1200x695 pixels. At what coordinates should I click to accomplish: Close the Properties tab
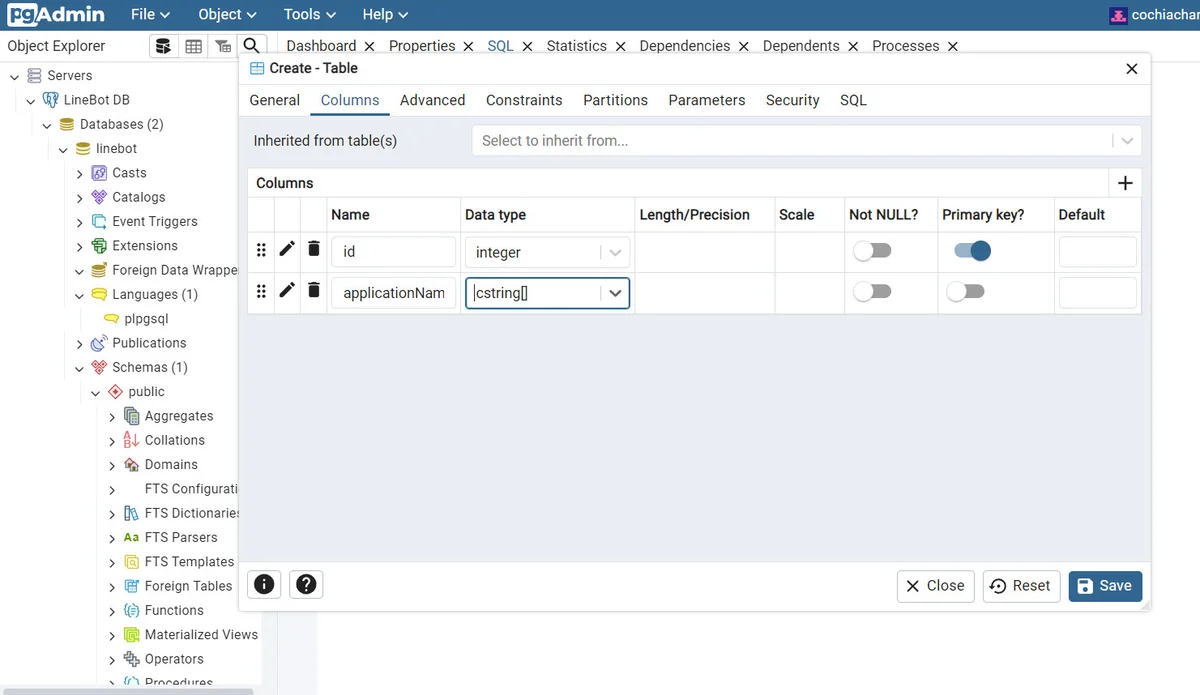pos(468,46)
